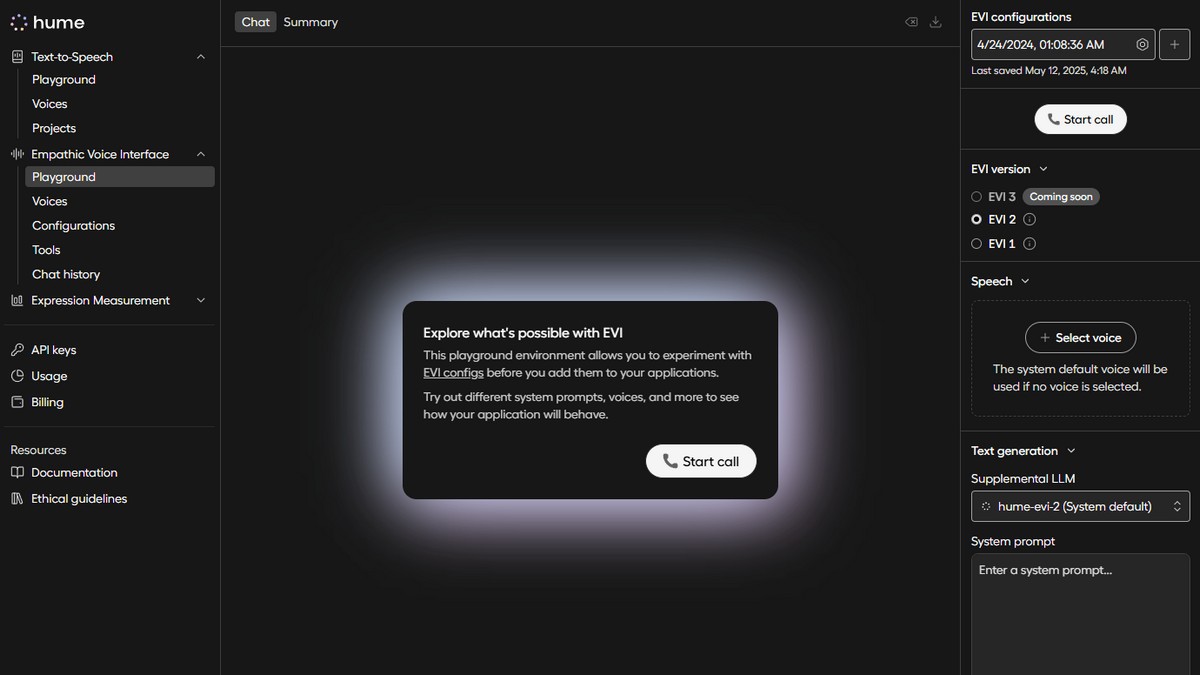
Task: Collapse the Text-to-Speech sidebar section
Action: [201, 57]
